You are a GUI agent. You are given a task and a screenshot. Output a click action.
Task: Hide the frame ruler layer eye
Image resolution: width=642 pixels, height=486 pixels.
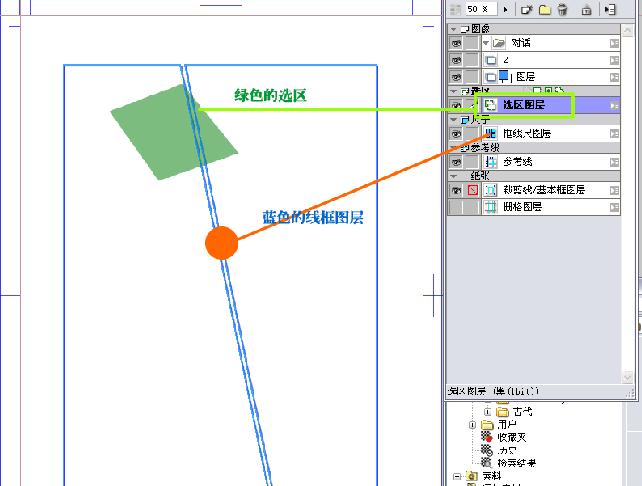point(456,133)
